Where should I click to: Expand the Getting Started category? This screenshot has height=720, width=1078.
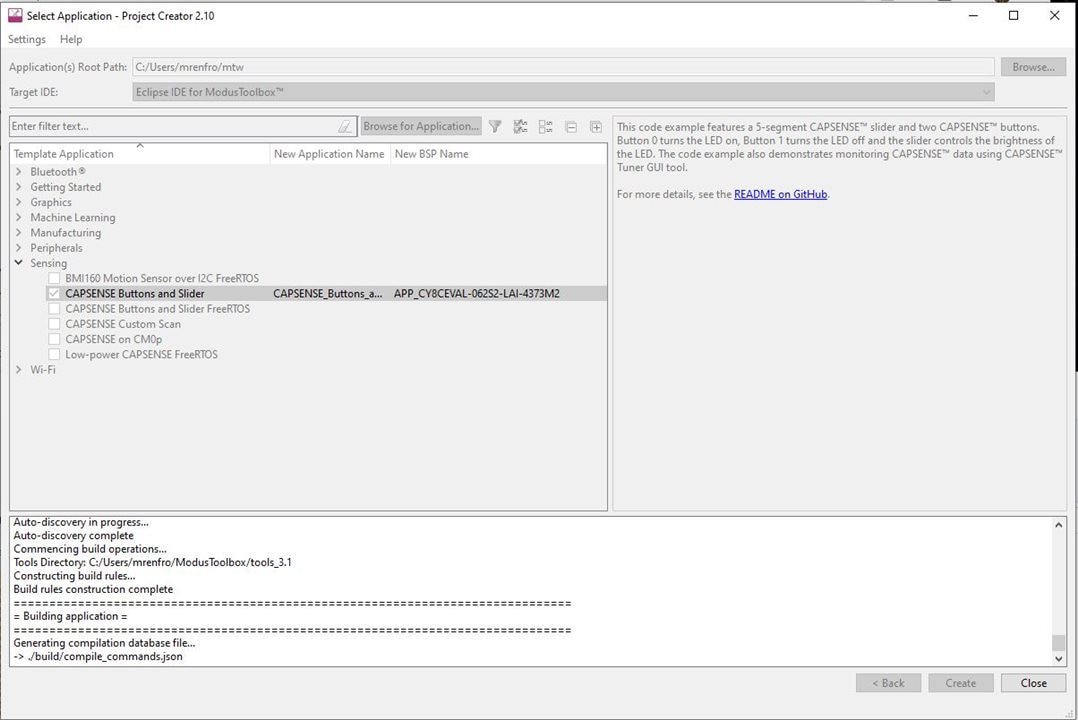19,186
